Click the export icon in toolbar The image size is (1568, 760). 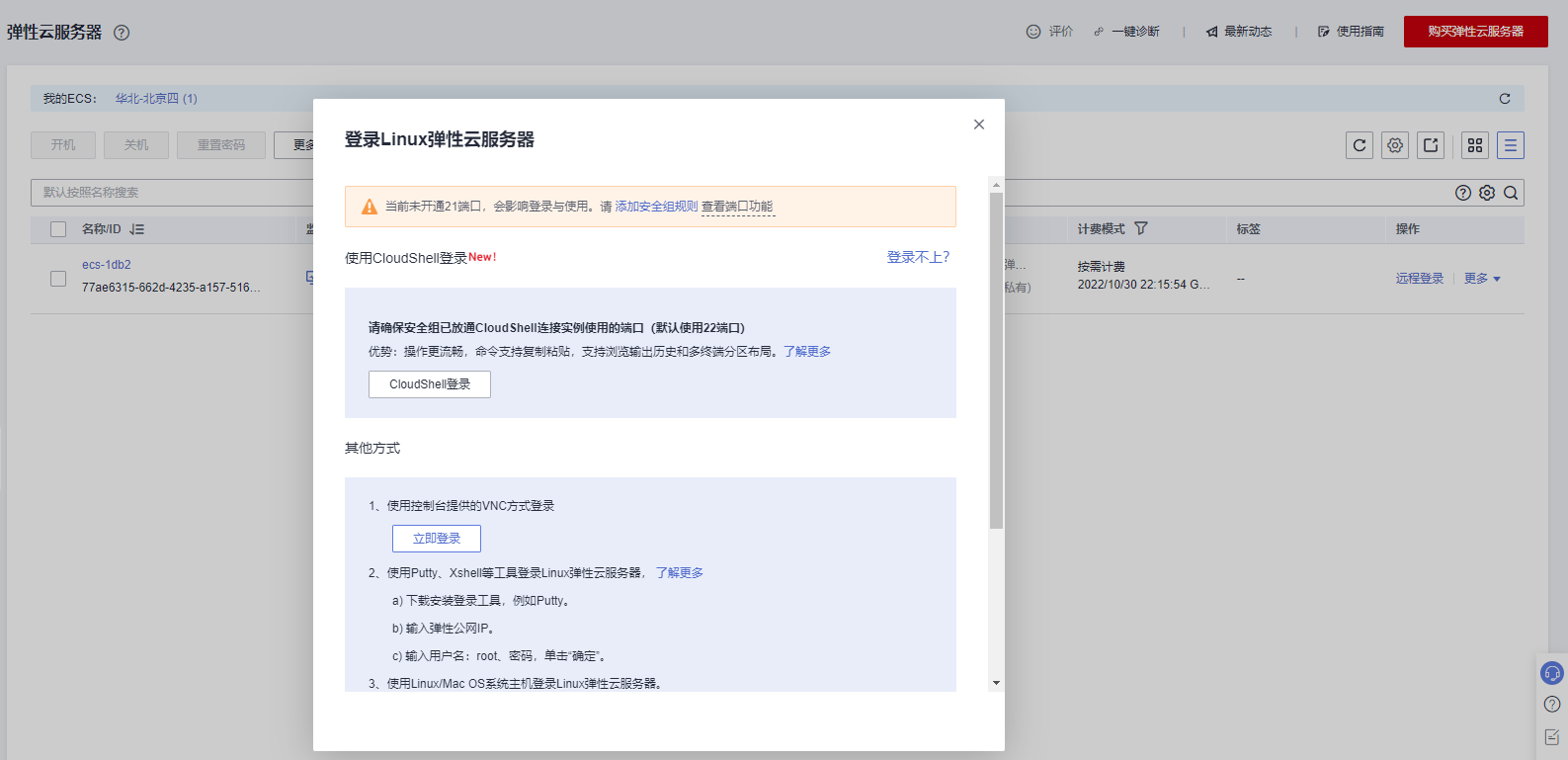point(1431,145)
